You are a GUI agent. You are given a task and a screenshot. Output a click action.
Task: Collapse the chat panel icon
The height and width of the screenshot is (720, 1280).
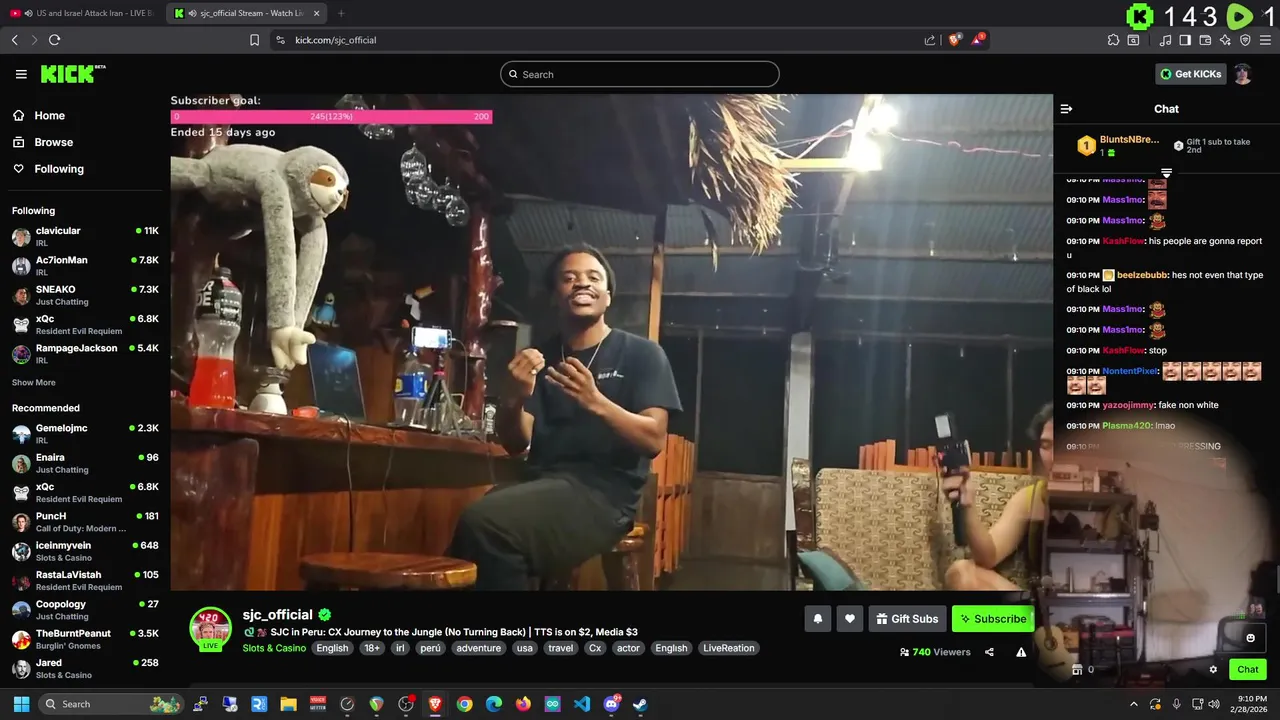(x=1066, y=109)
